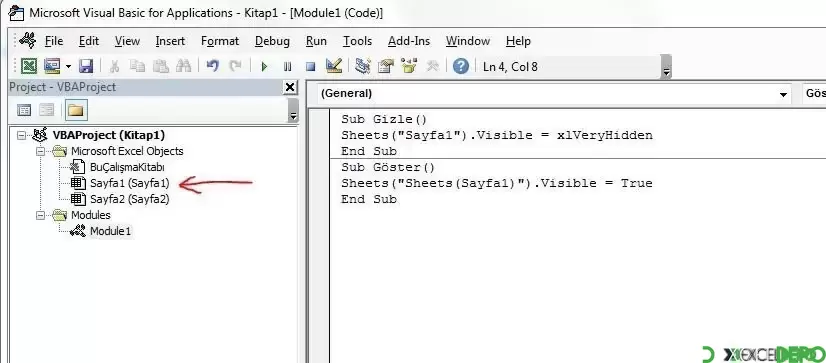Run the macro with the green play icon
The height and width of the screenshot is (363, 826).
tap(264, 66)
